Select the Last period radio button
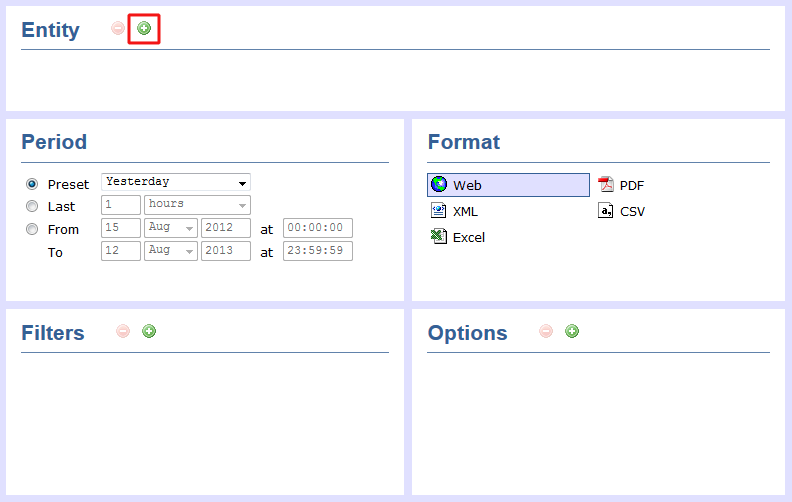 pyautogui.click(x=32, y=206)
